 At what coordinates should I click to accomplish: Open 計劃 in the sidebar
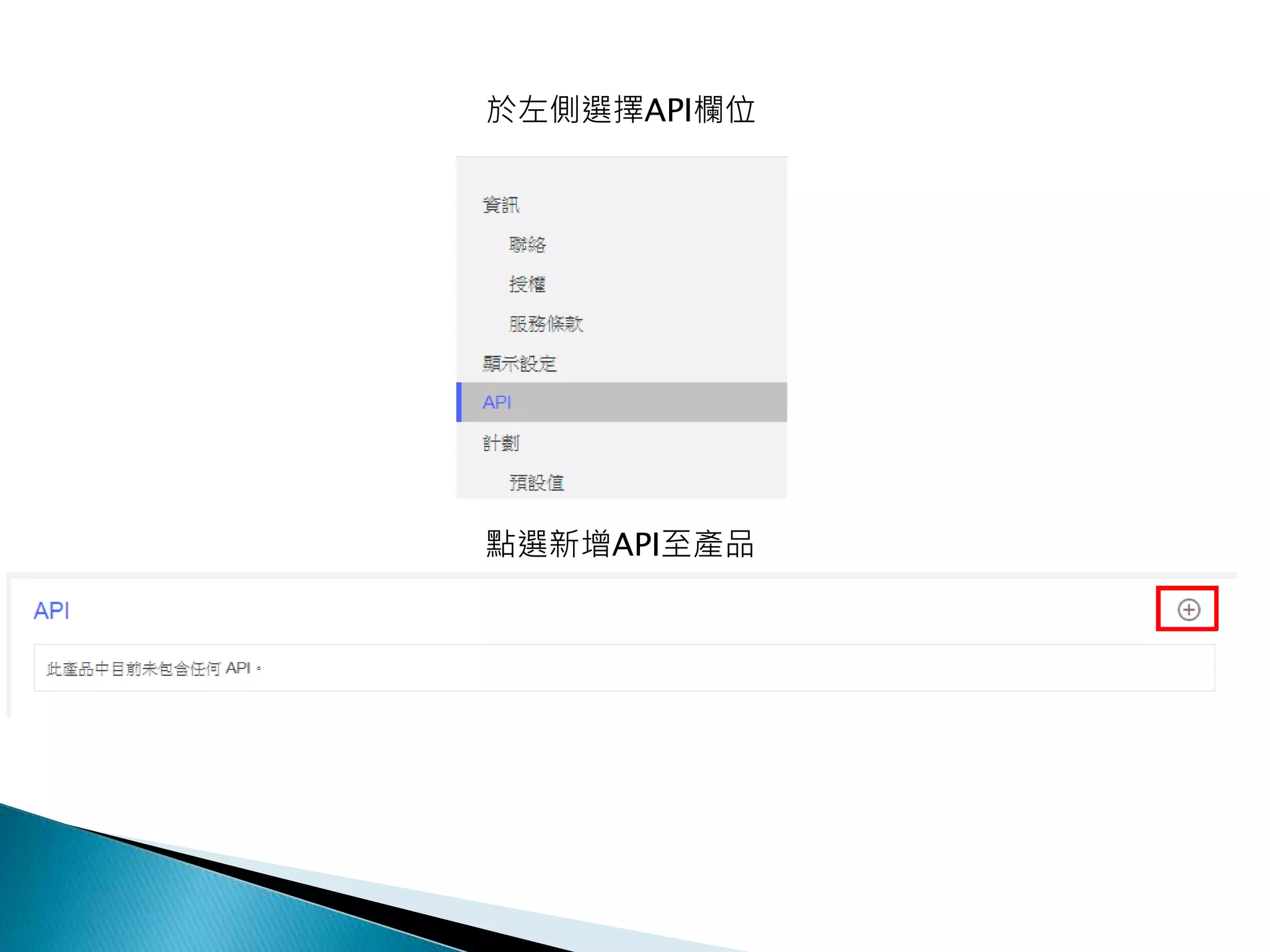coord(501,443)
